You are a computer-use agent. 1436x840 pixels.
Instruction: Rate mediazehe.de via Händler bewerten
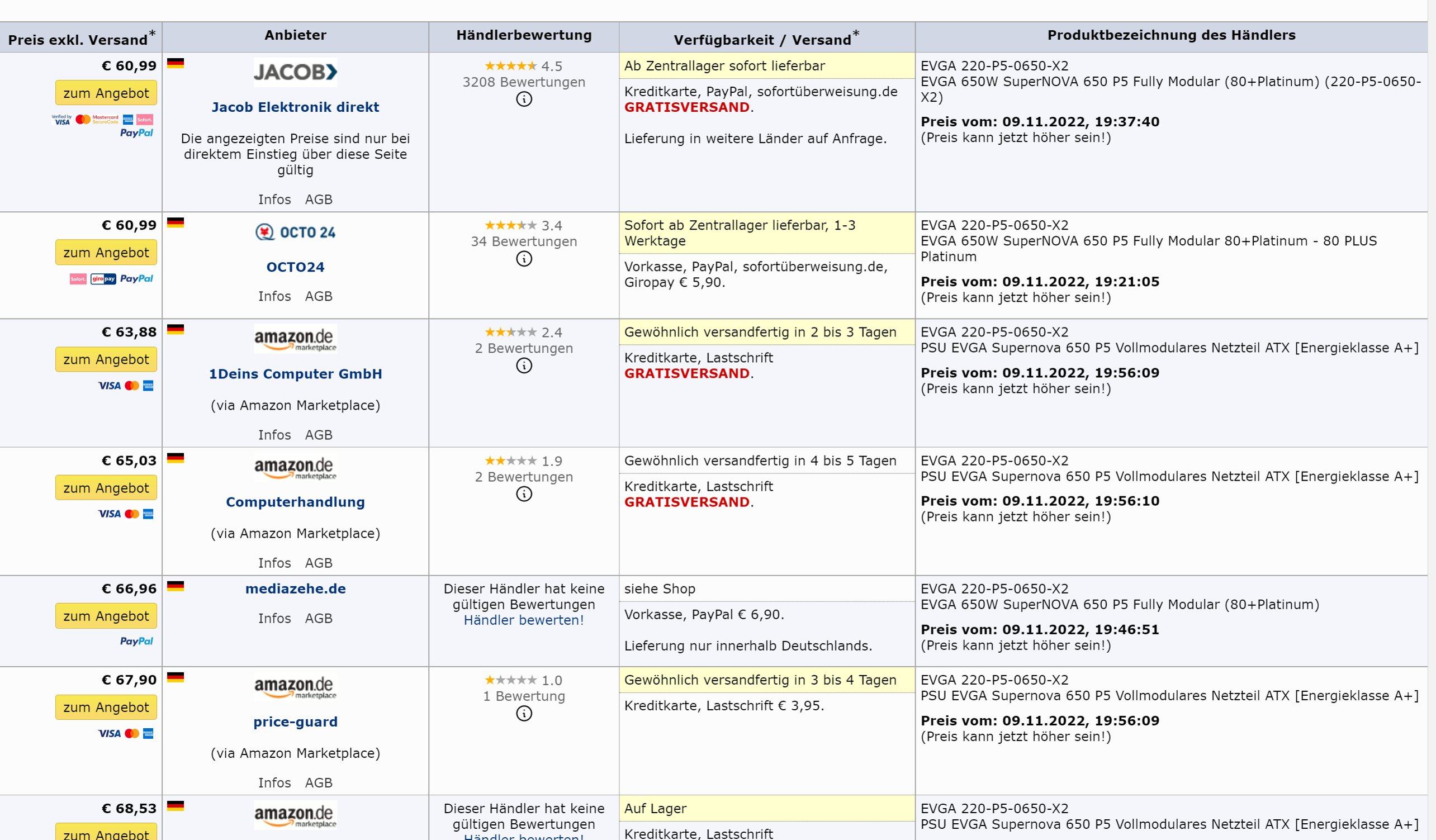point(524,620)
